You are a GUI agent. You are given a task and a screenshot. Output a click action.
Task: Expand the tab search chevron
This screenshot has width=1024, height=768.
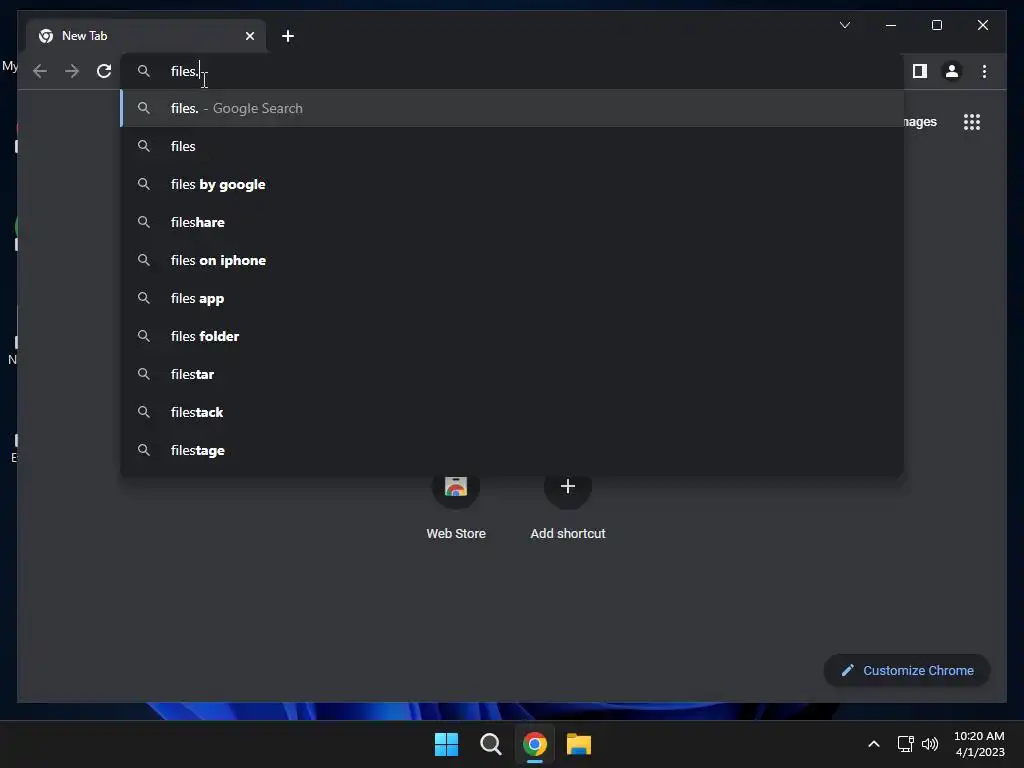844,25
